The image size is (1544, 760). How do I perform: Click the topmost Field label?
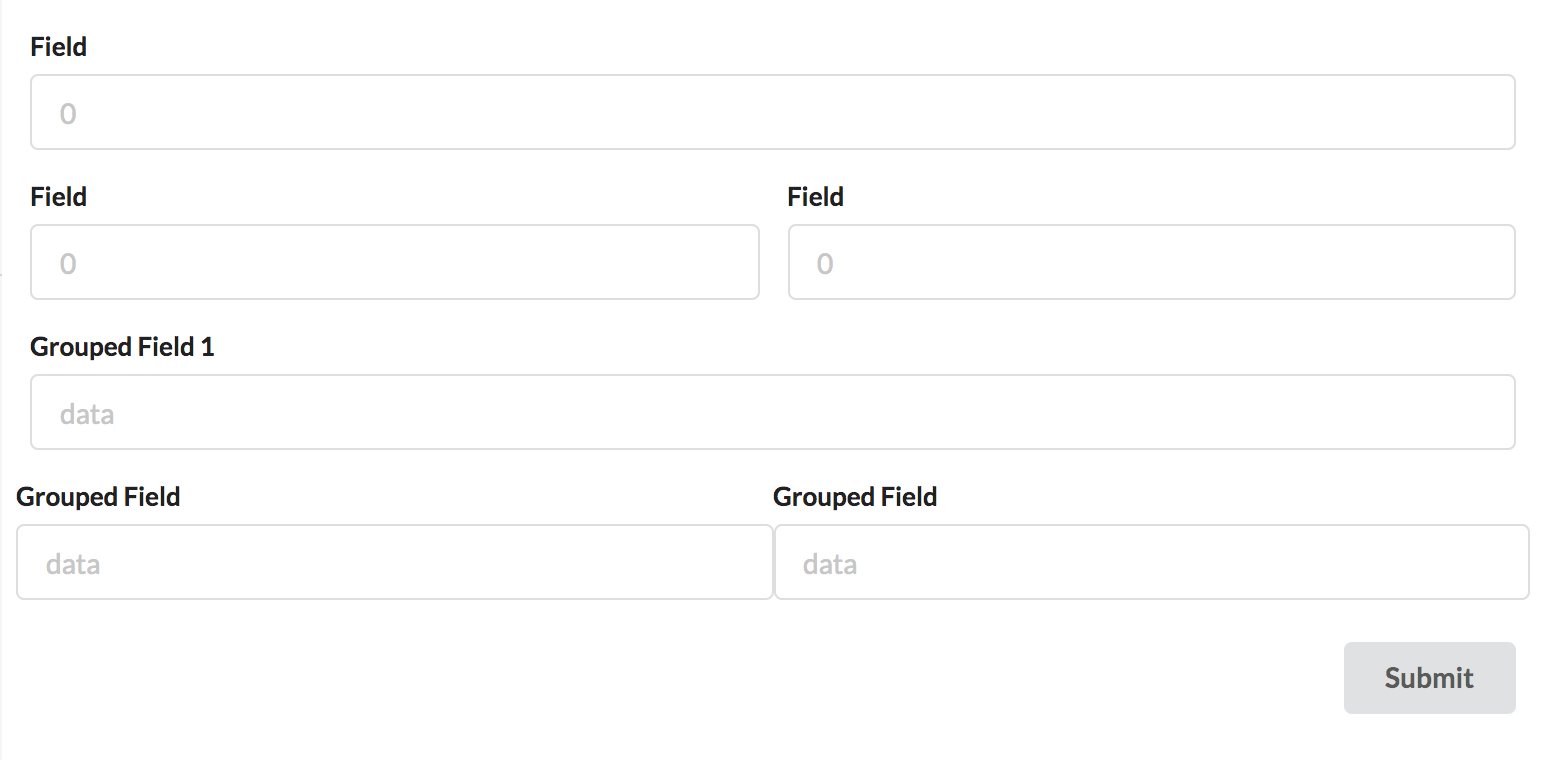(58, 46)
